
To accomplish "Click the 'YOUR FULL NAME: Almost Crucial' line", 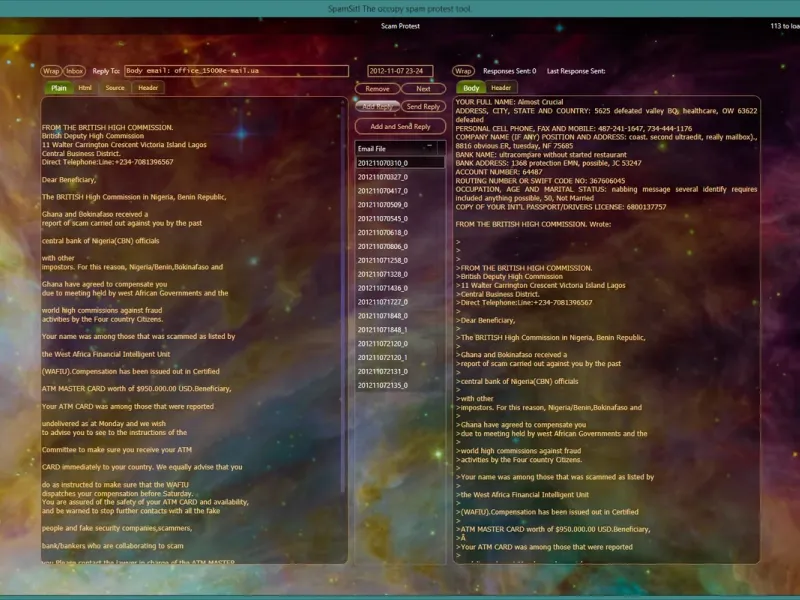I will point(509,102).
